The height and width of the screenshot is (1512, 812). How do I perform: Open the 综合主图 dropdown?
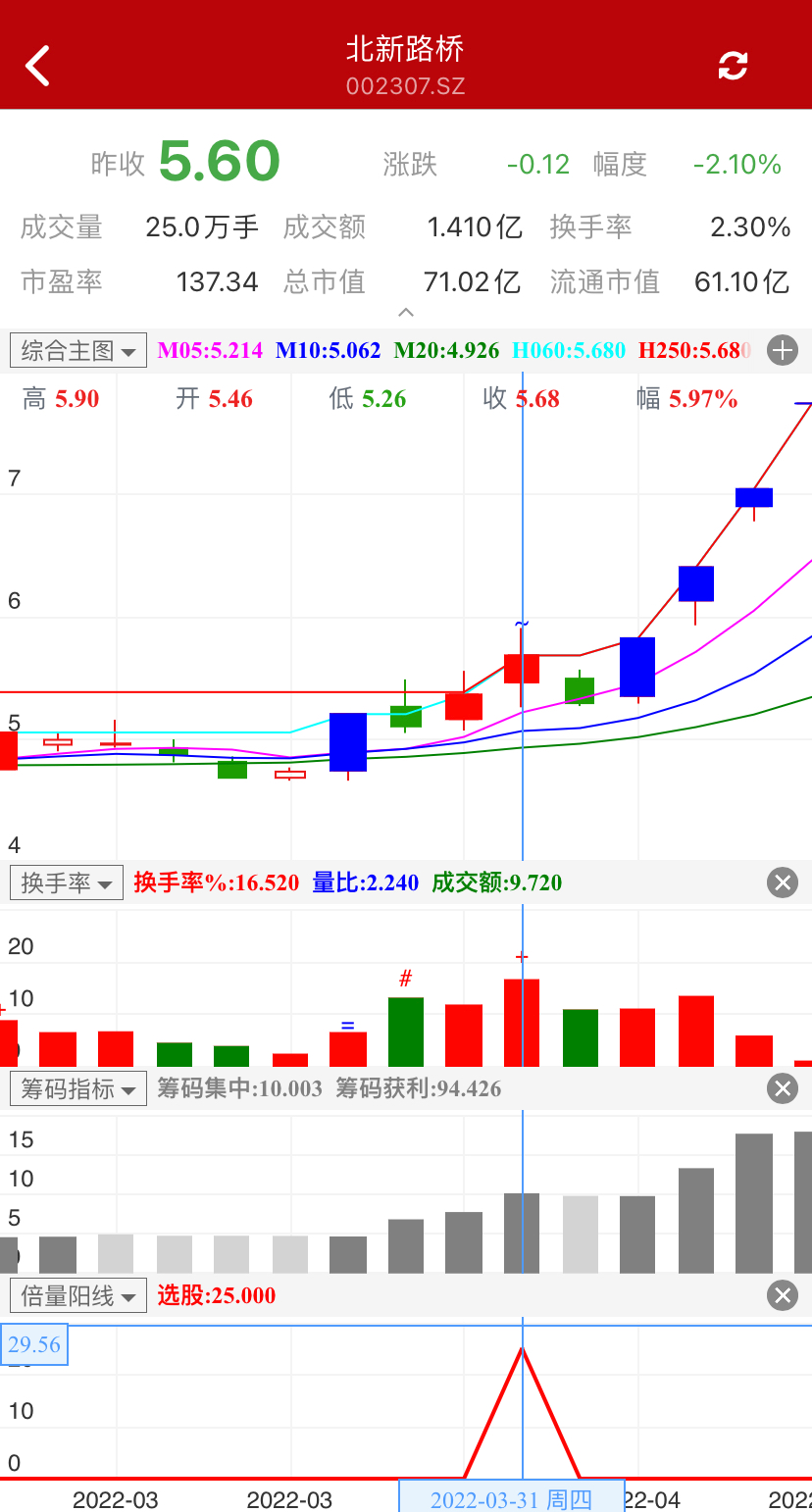78,350
